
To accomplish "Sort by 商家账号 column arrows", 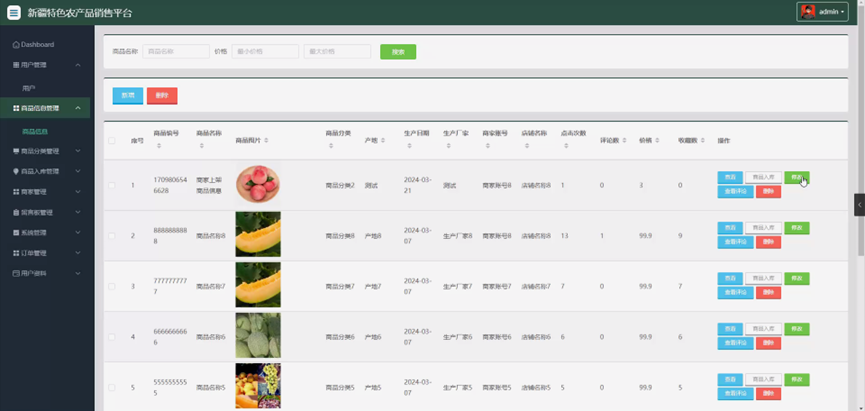I will 488,146.
